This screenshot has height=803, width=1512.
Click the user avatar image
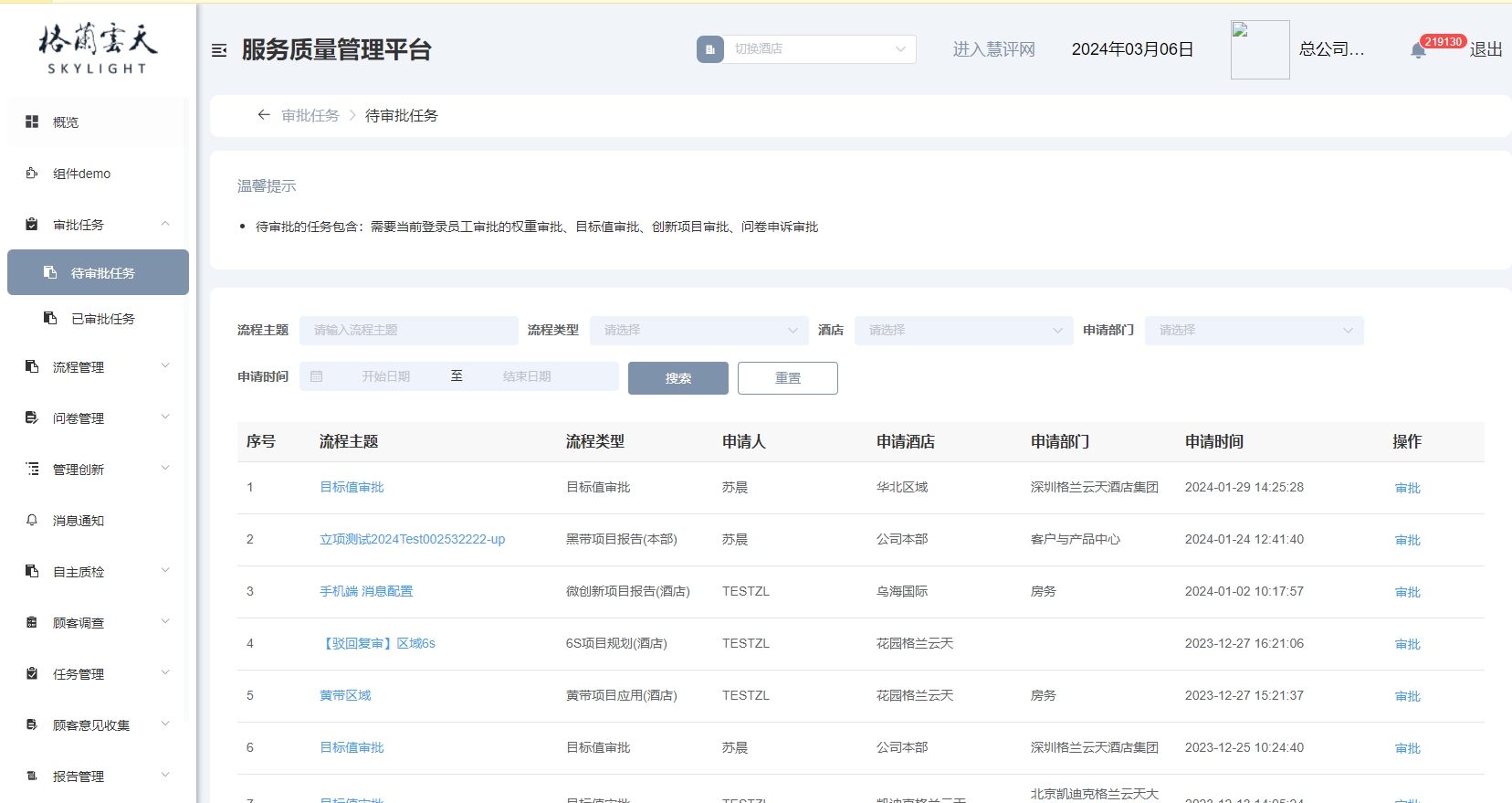1260,49
